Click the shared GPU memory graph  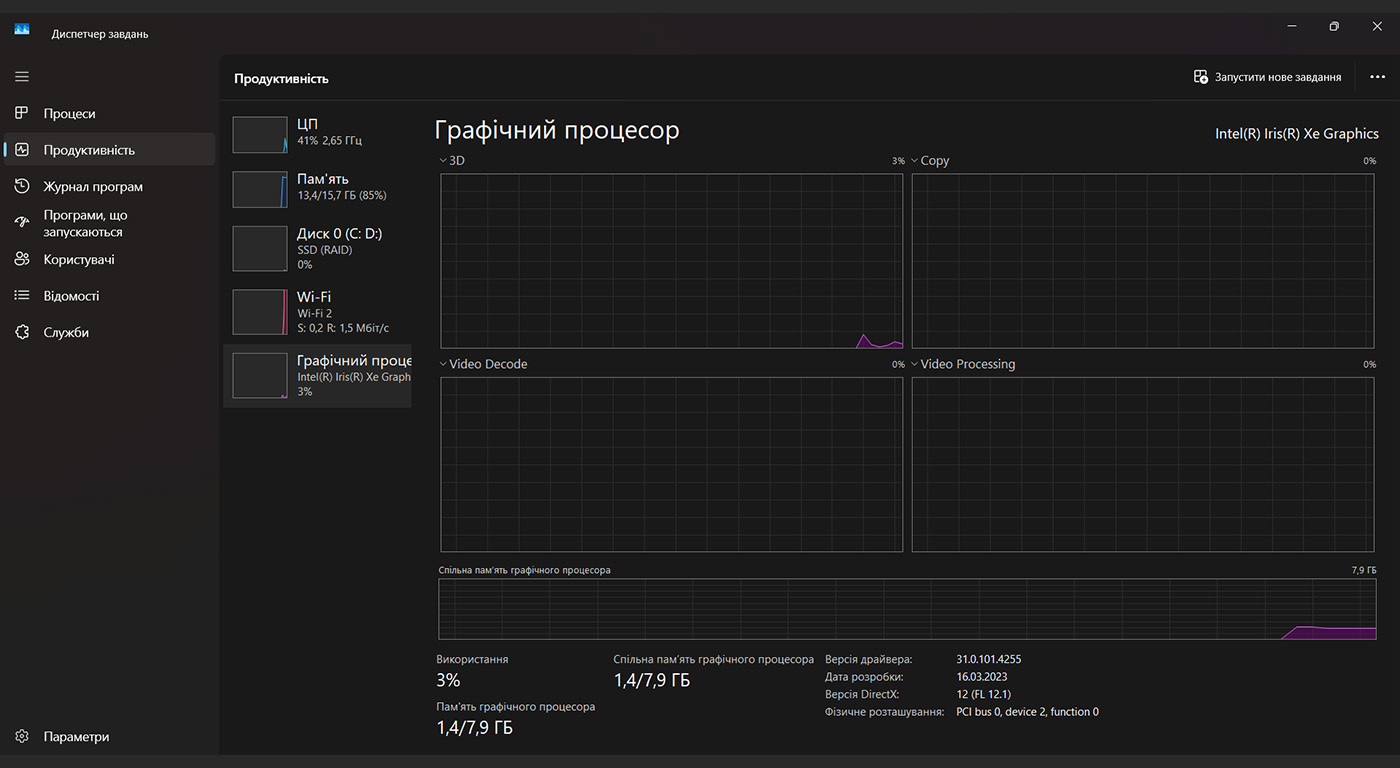[907, 609]
